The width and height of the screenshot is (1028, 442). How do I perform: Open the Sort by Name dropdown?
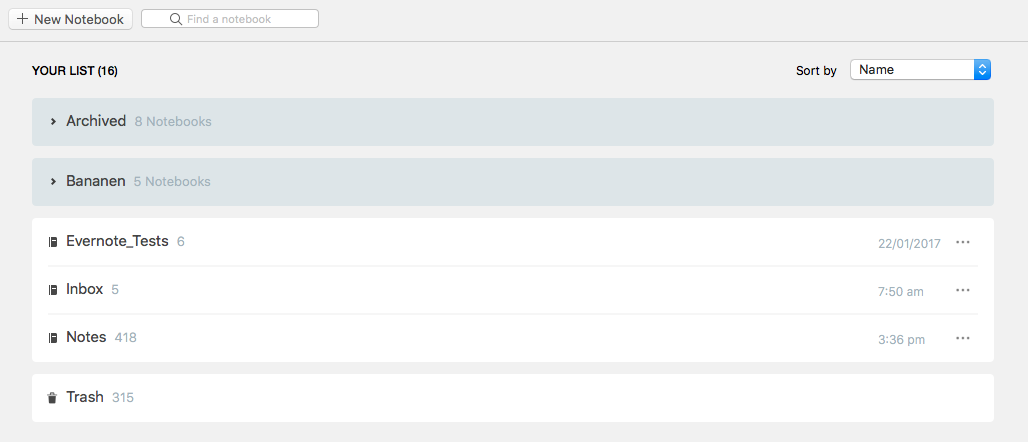[x=920, y=70]
